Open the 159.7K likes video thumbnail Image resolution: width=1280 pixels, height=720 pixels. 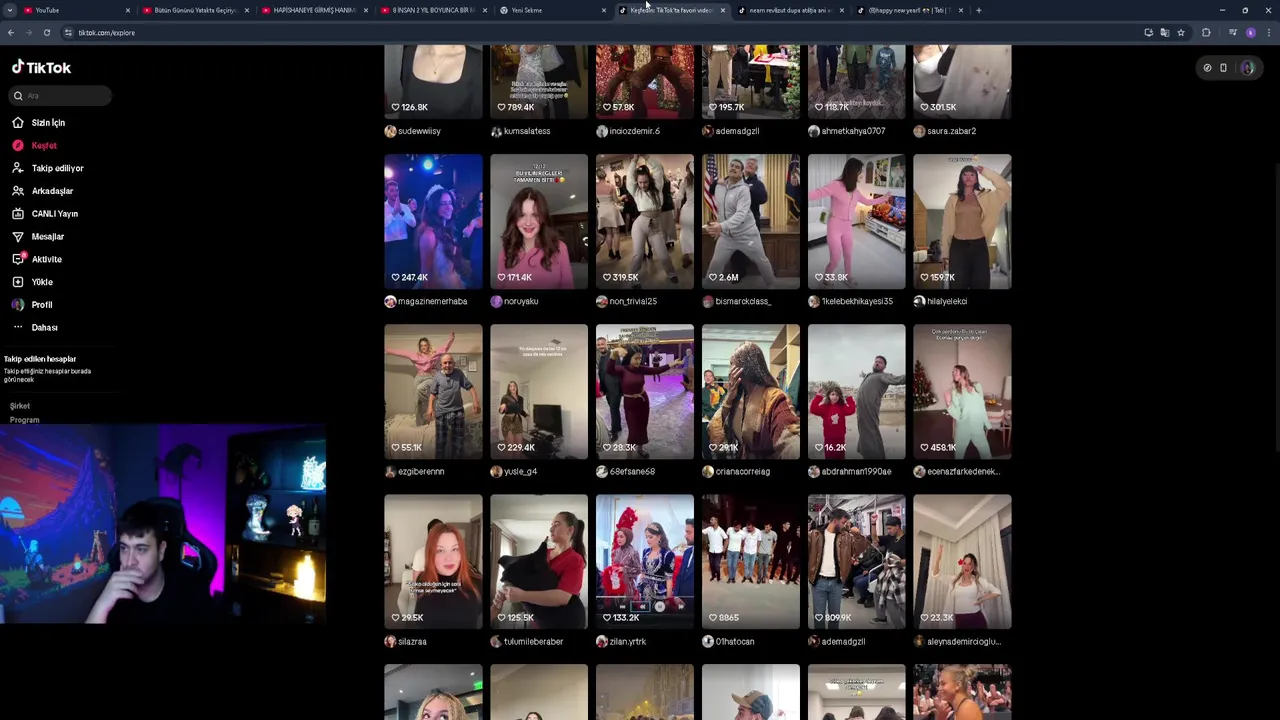pos(962,222)
